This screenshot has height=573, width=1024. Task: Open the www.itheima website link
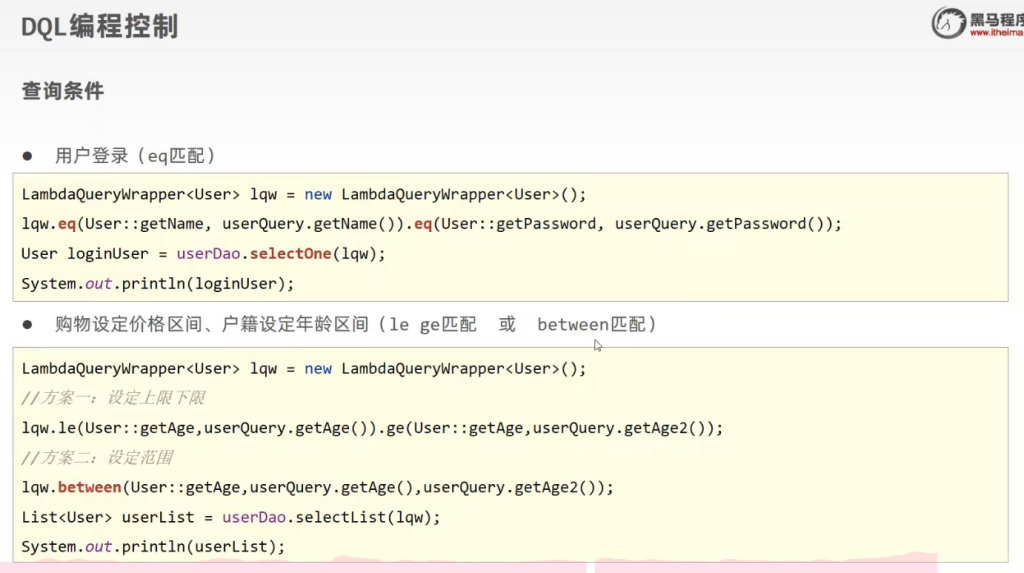click(x=996, y=33)
